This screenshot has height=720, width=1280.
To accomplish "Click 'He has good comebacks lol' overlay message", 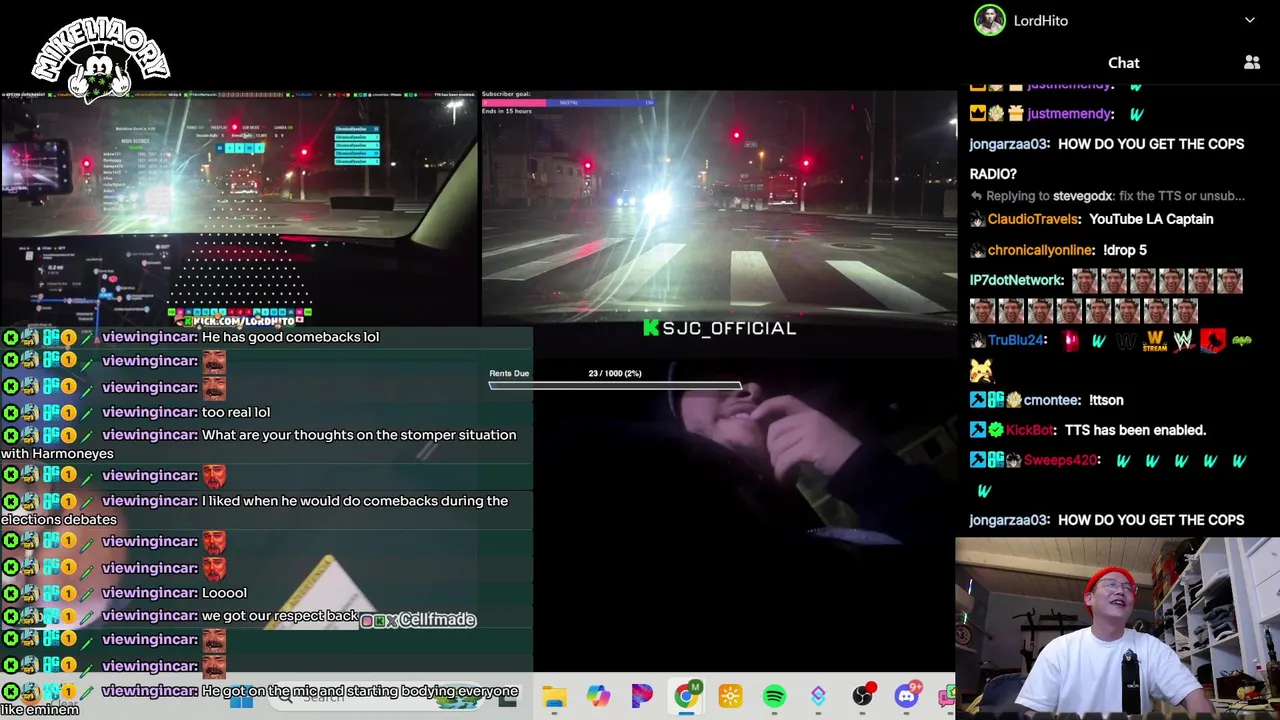I will tap(290, 337).
